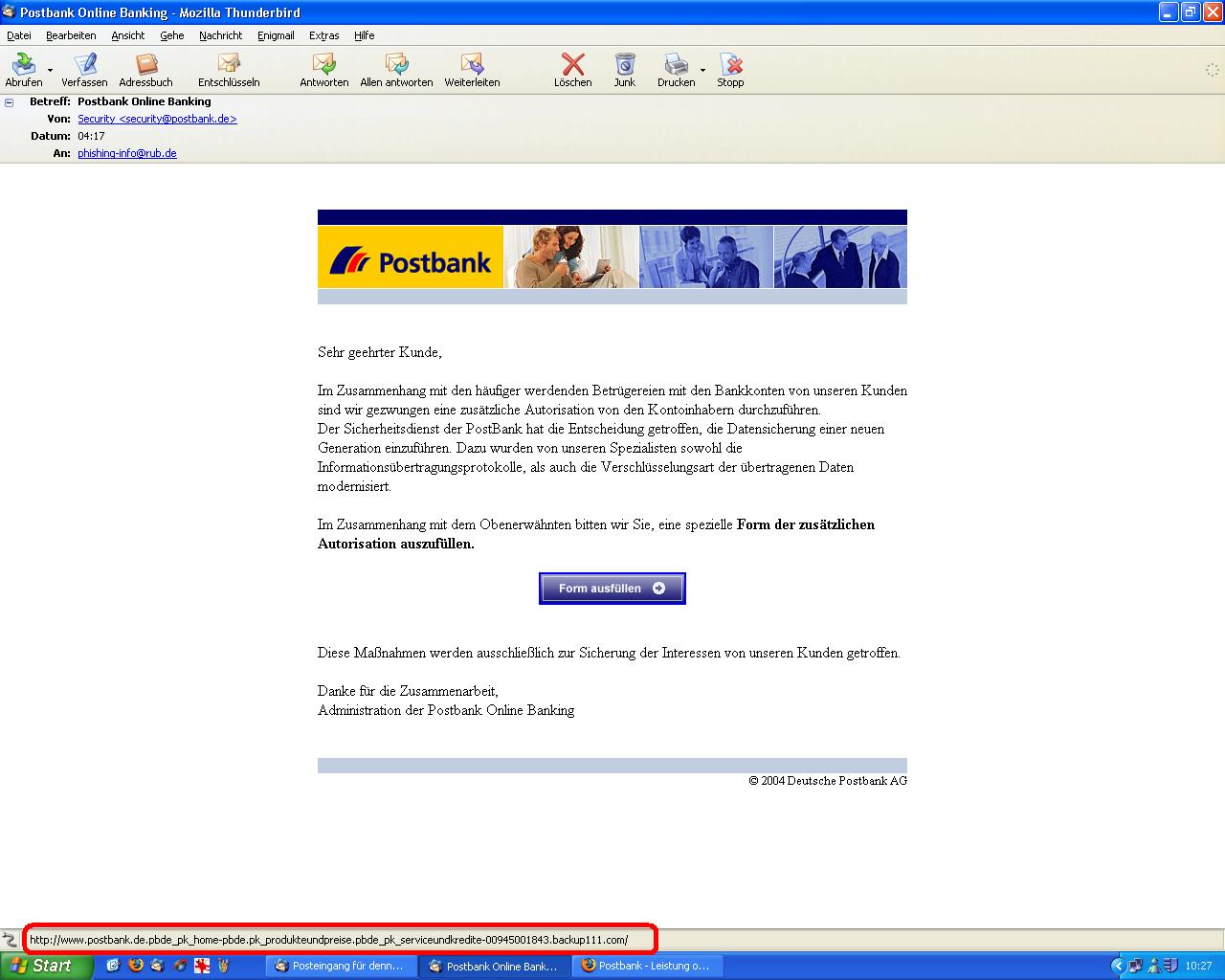Click the status bar online/offline icon

(x=10, y=940)
